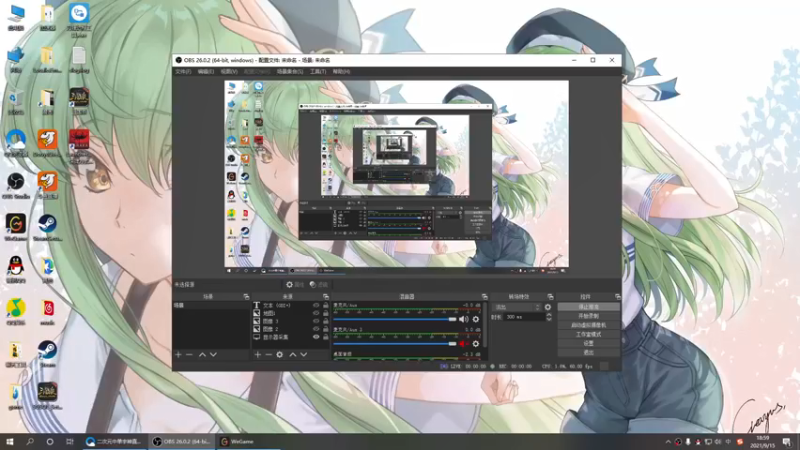
Task: Toggle visibility of the Image 3 source
Action: pyautogui.click(x=316, y=321)
